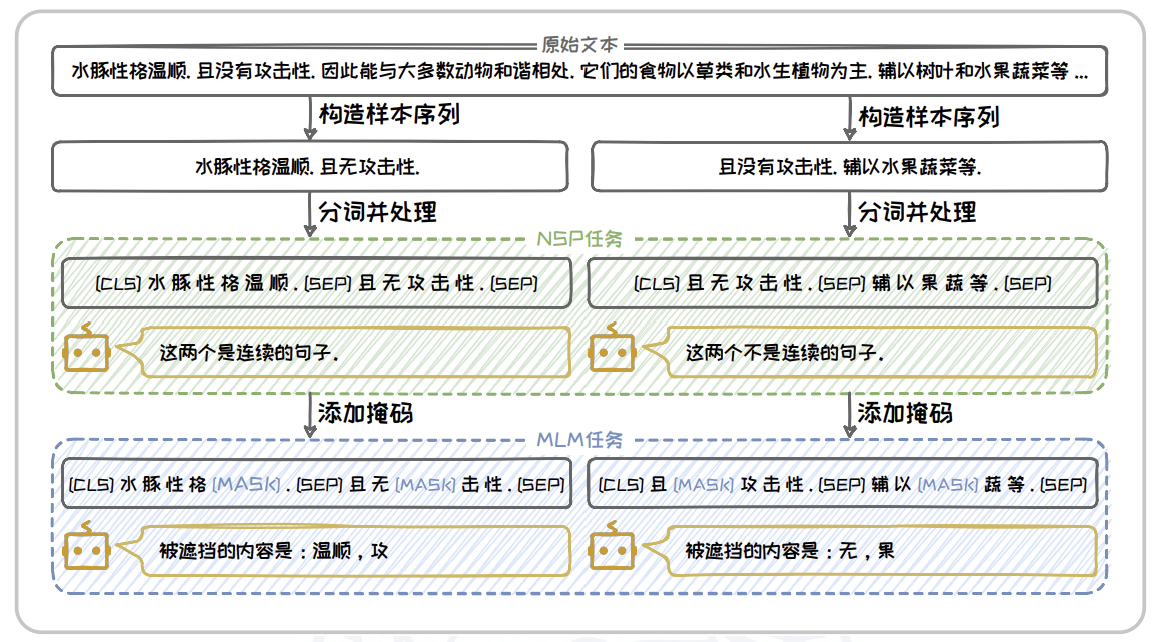
Task: Click the left '构造样本序列' label
Action: point(390,114)
